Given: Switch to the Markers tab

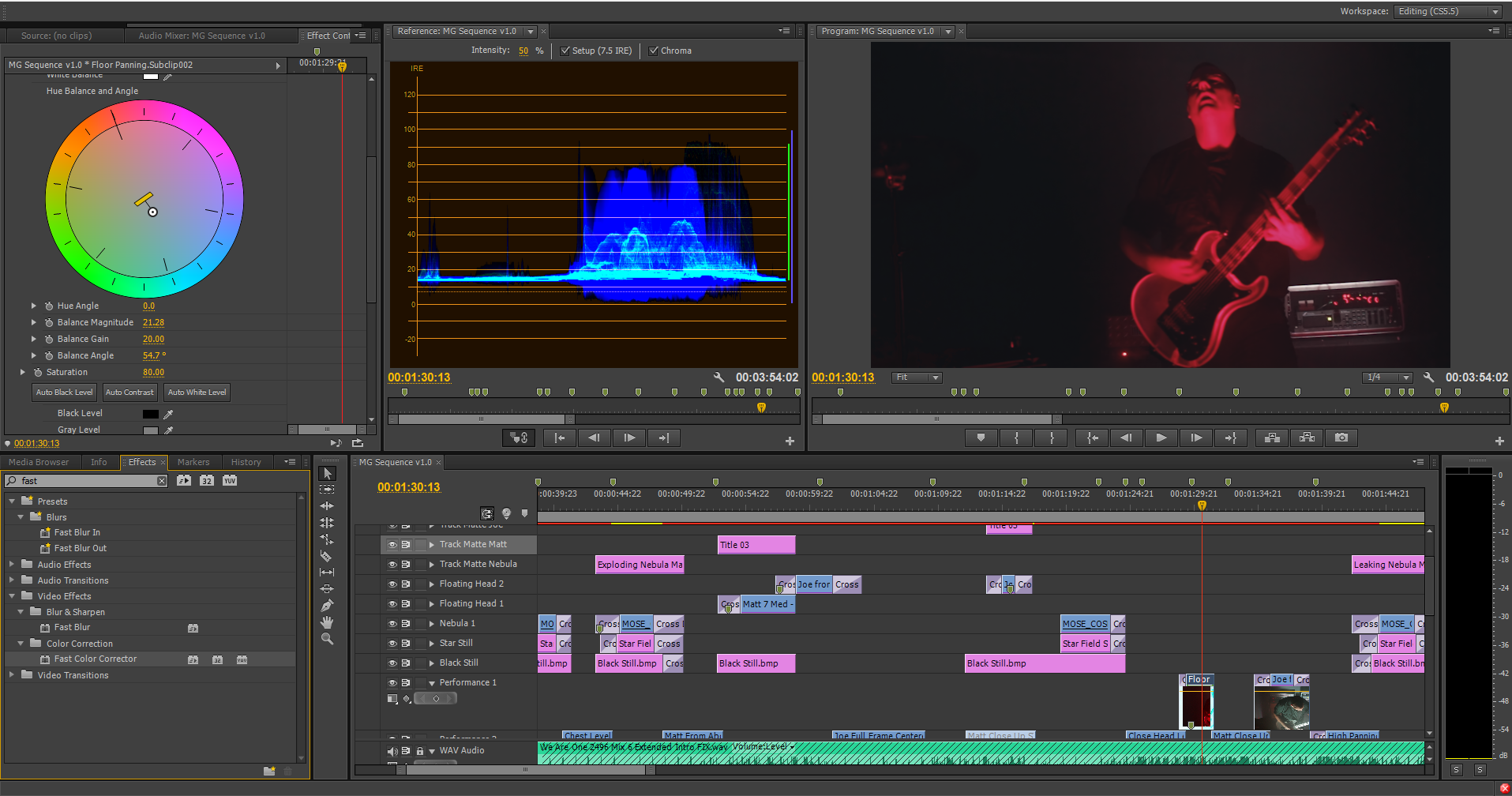Looking at the screenshot, I should tap(193, 462).
